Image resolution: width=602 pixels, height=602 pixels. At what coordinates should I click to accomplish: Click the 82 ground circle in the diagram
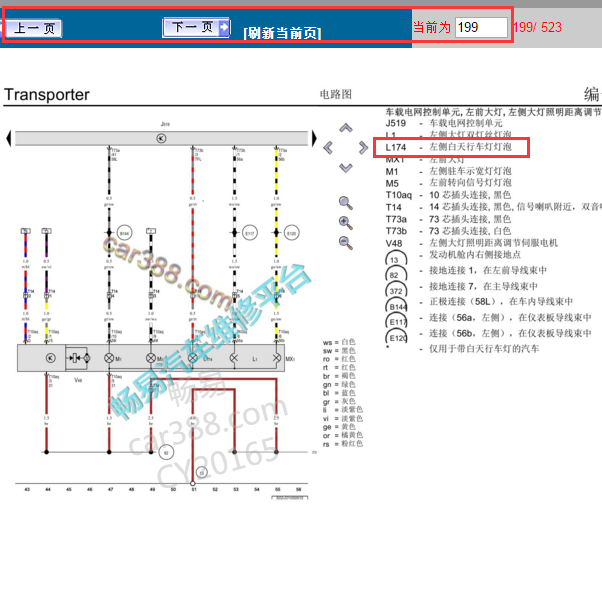point(166,453)
